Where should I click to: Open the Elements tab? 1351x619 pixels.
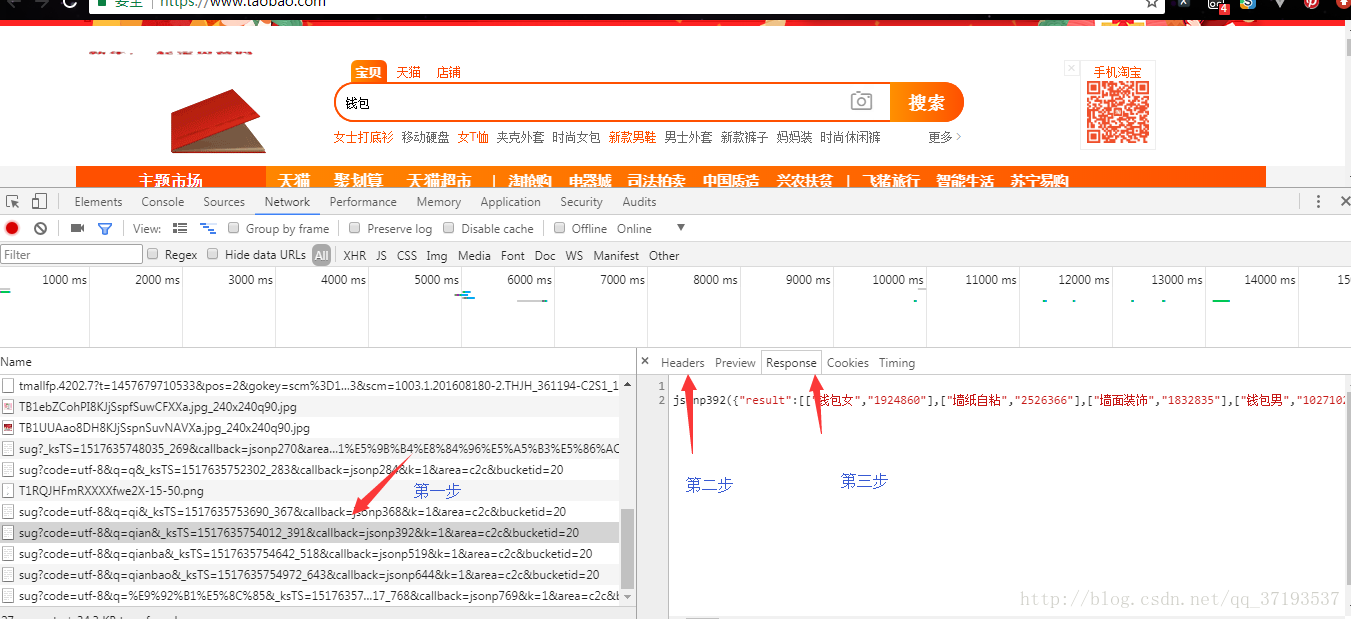(98, 201)
